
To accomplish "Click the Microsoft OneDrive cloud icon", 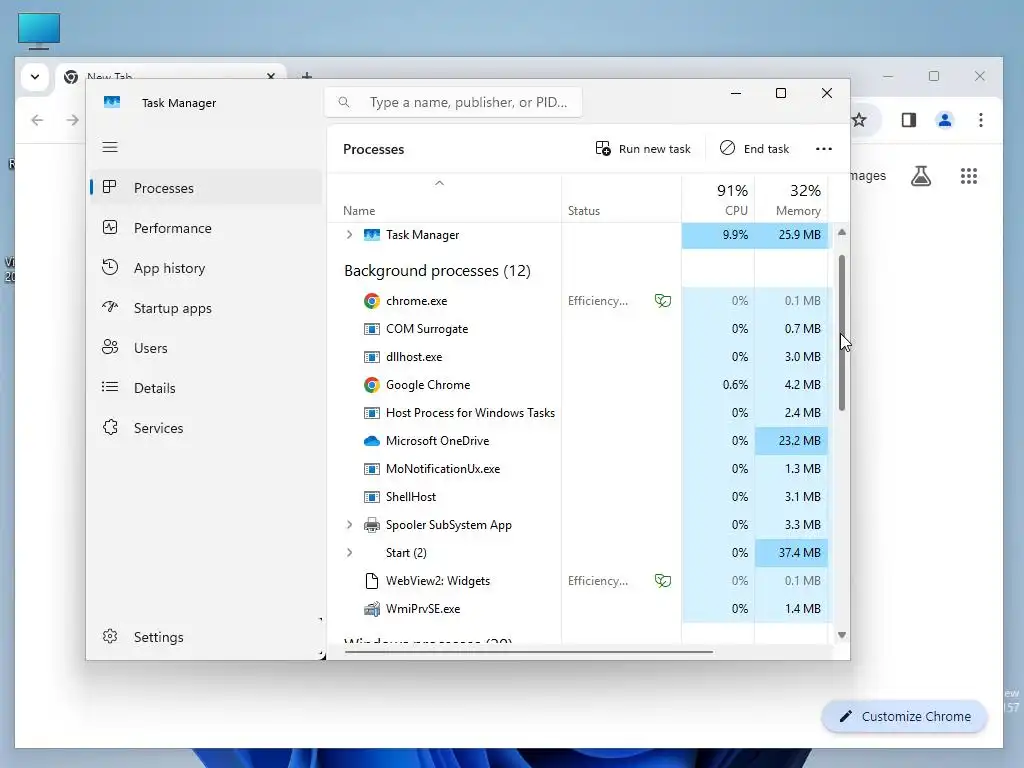I will 372,441.
